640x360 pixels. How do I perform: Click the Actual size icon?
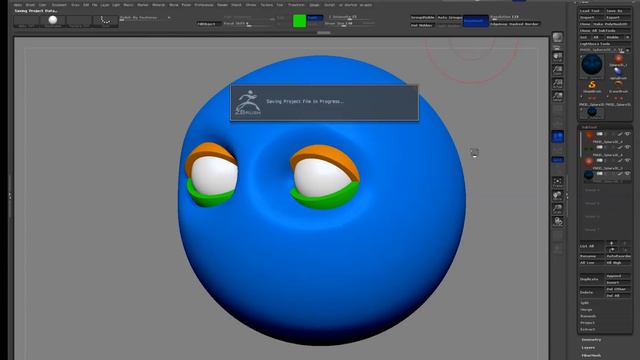click(x=558, y=84)
